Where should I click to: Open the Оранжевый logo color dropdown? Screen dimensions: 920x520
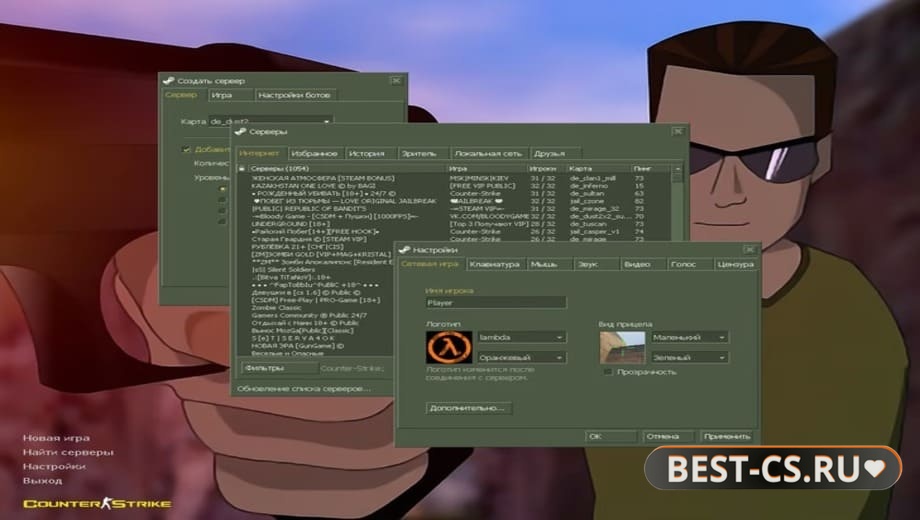pos(522,357)
